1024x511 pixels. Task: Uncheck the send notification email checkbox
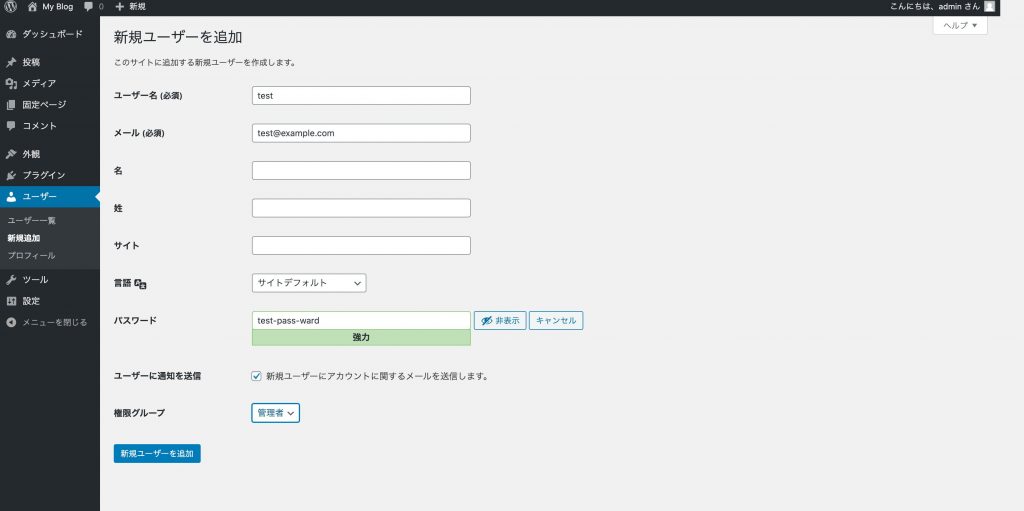[x=257, y=376]
